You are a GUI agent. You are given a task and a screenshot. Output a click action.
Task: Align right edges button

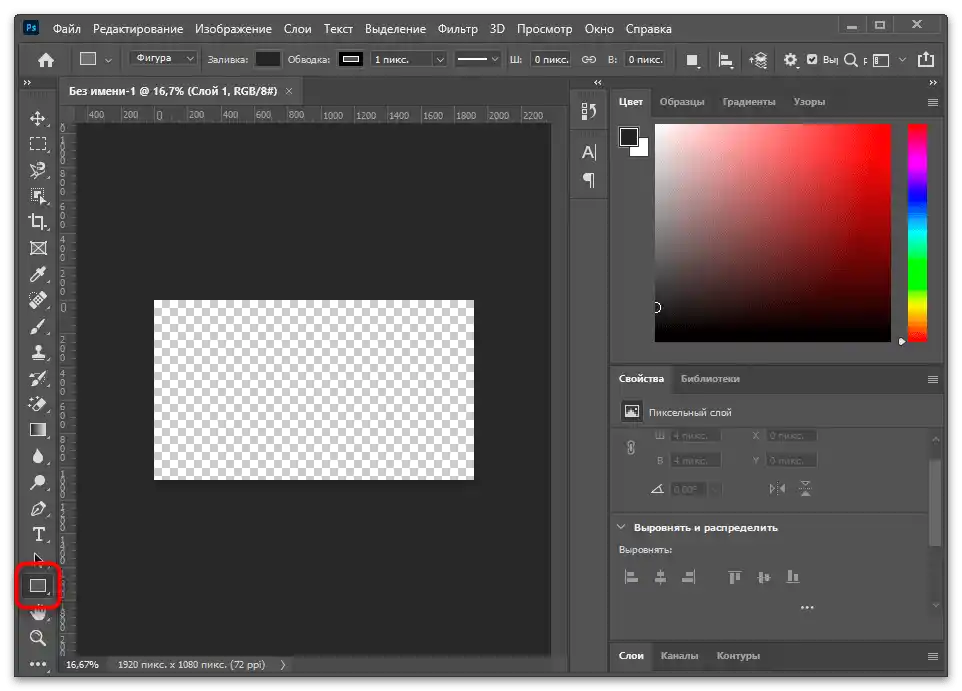click(x=689, y=577)
